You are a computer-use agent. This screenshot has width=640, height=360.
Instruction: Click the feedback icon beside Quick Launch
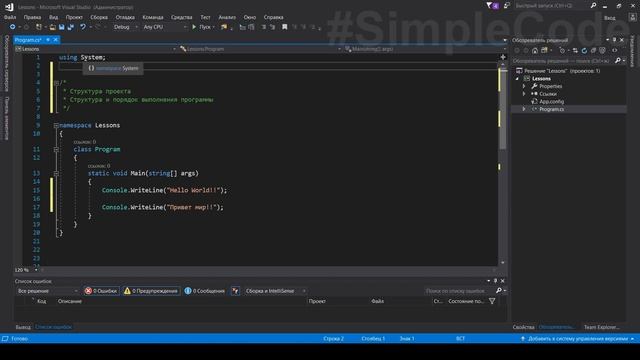[507, 6]
